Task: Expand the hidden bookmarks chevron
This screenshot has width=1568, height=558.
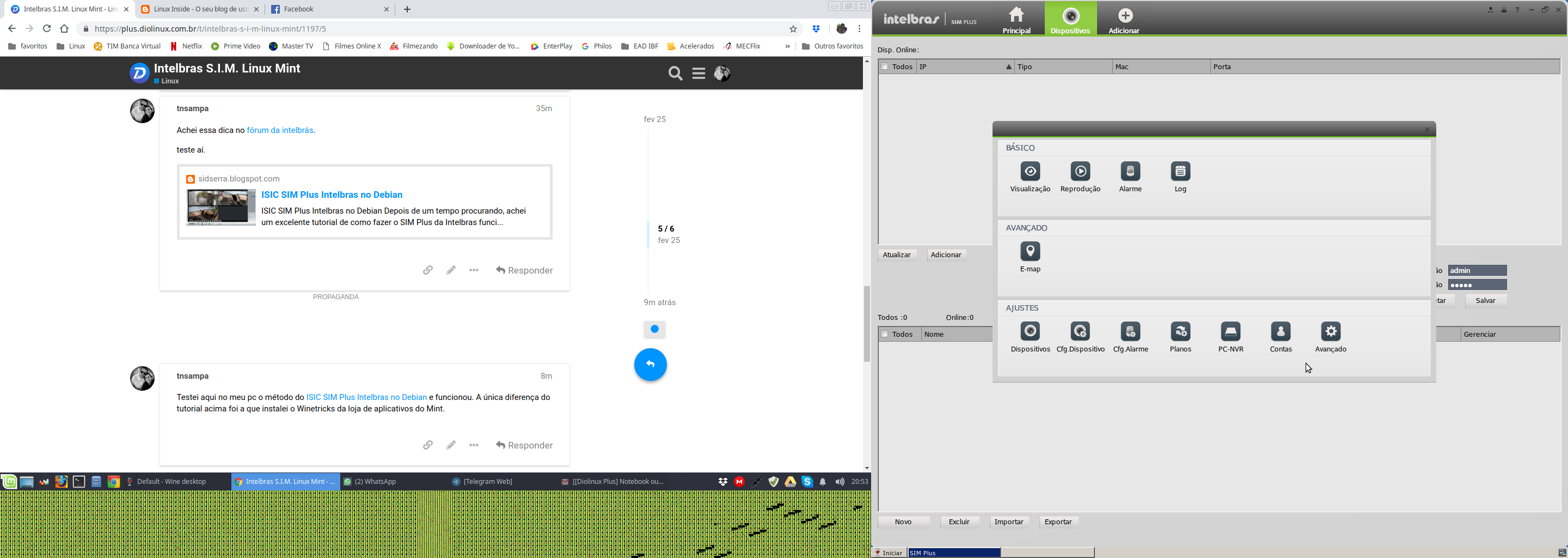Action: coord(787,46)
